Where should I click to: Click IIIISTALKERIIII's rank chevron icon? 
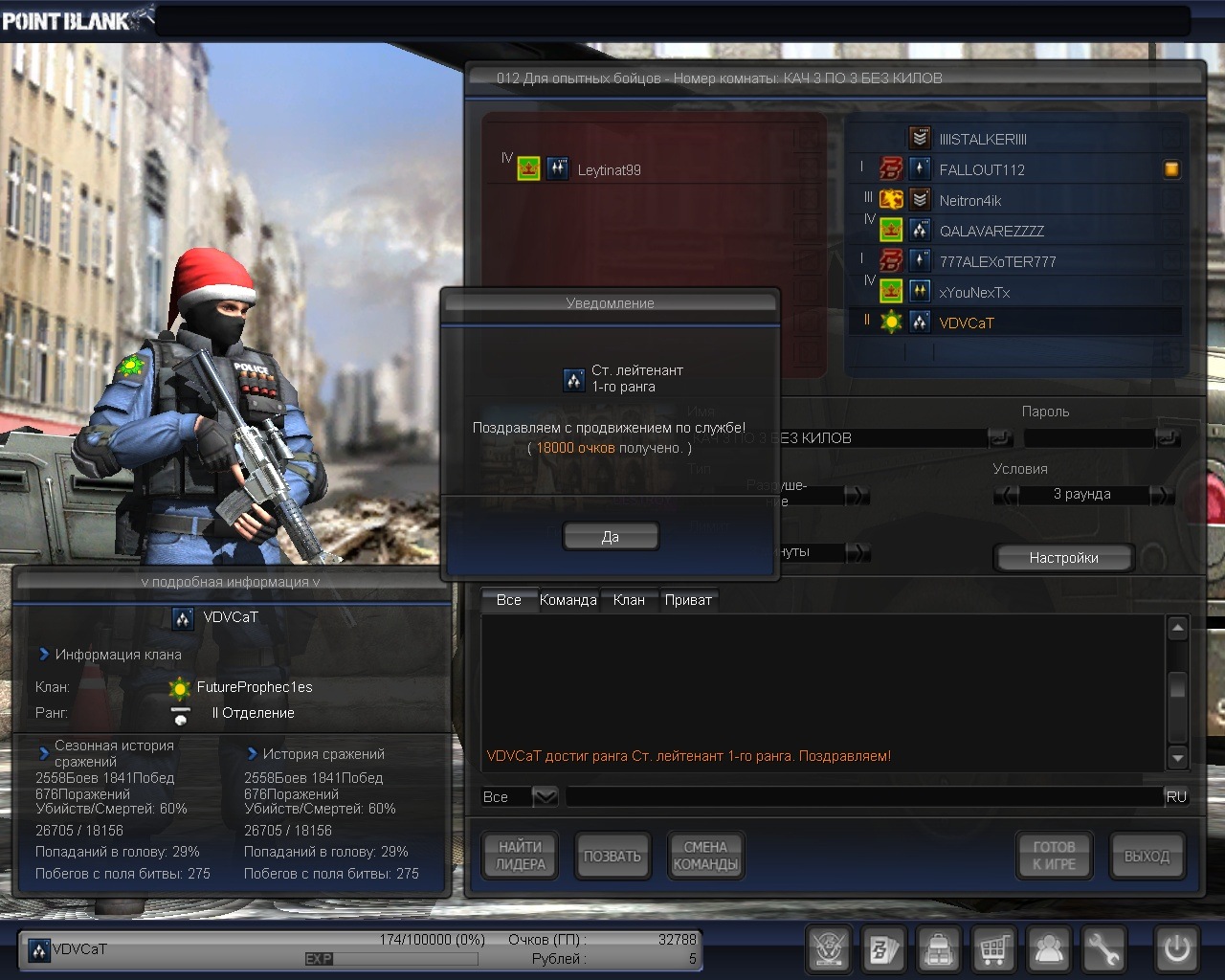point(920,139)
